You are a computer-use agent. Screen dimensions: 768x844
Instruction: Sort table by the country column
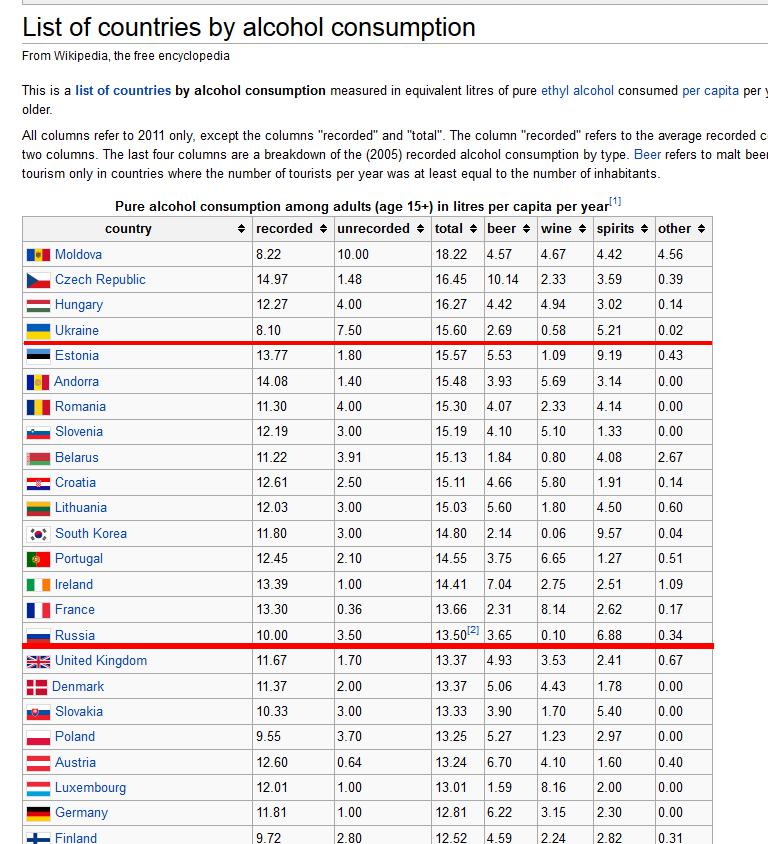[x=241, y=229]
